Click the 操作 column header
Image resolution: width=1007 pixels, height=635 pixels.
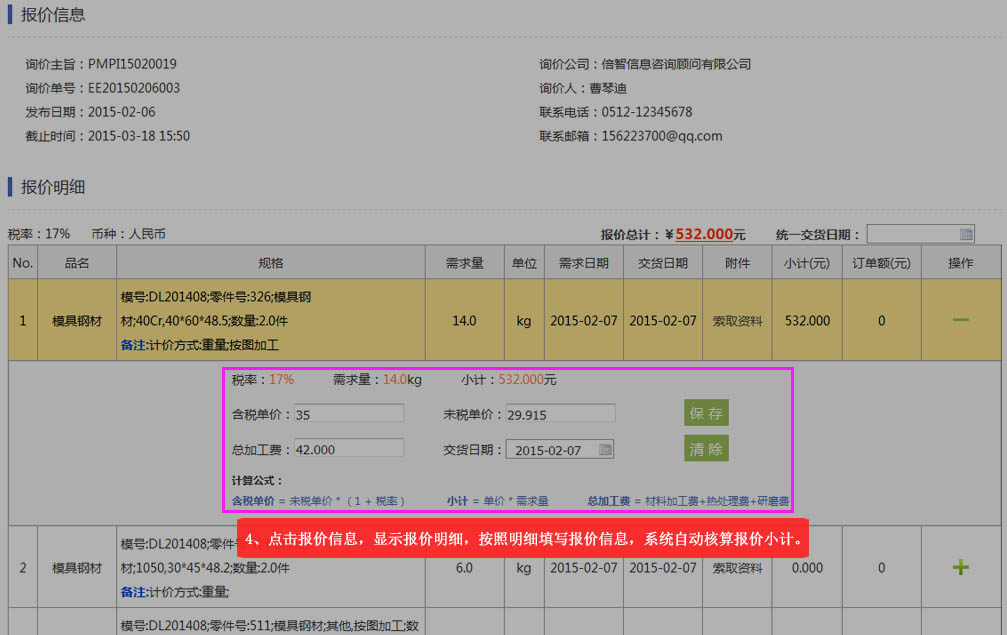pyautogui.click(x=960, y=263)
